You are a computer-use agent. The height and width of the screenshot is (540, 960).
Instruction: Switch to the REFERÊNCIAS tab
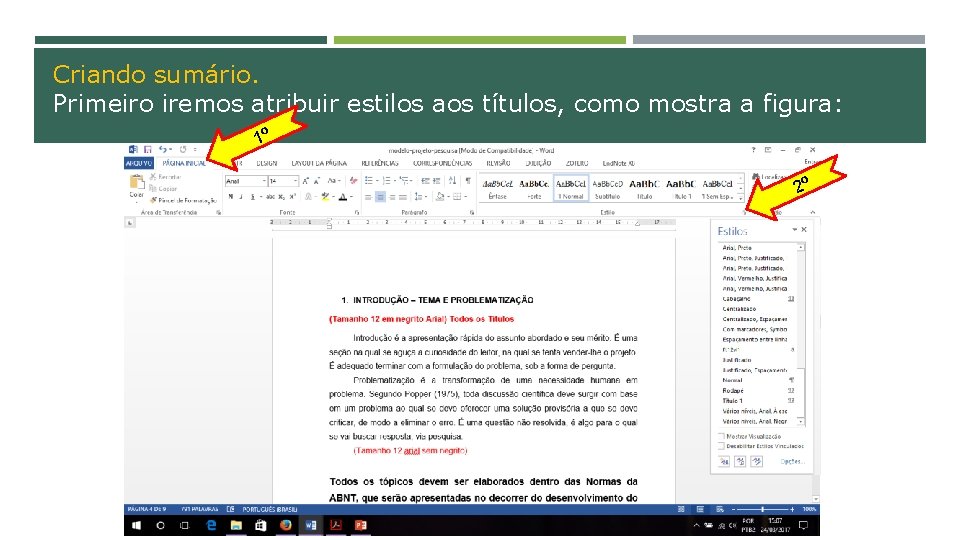click(380, 163)
